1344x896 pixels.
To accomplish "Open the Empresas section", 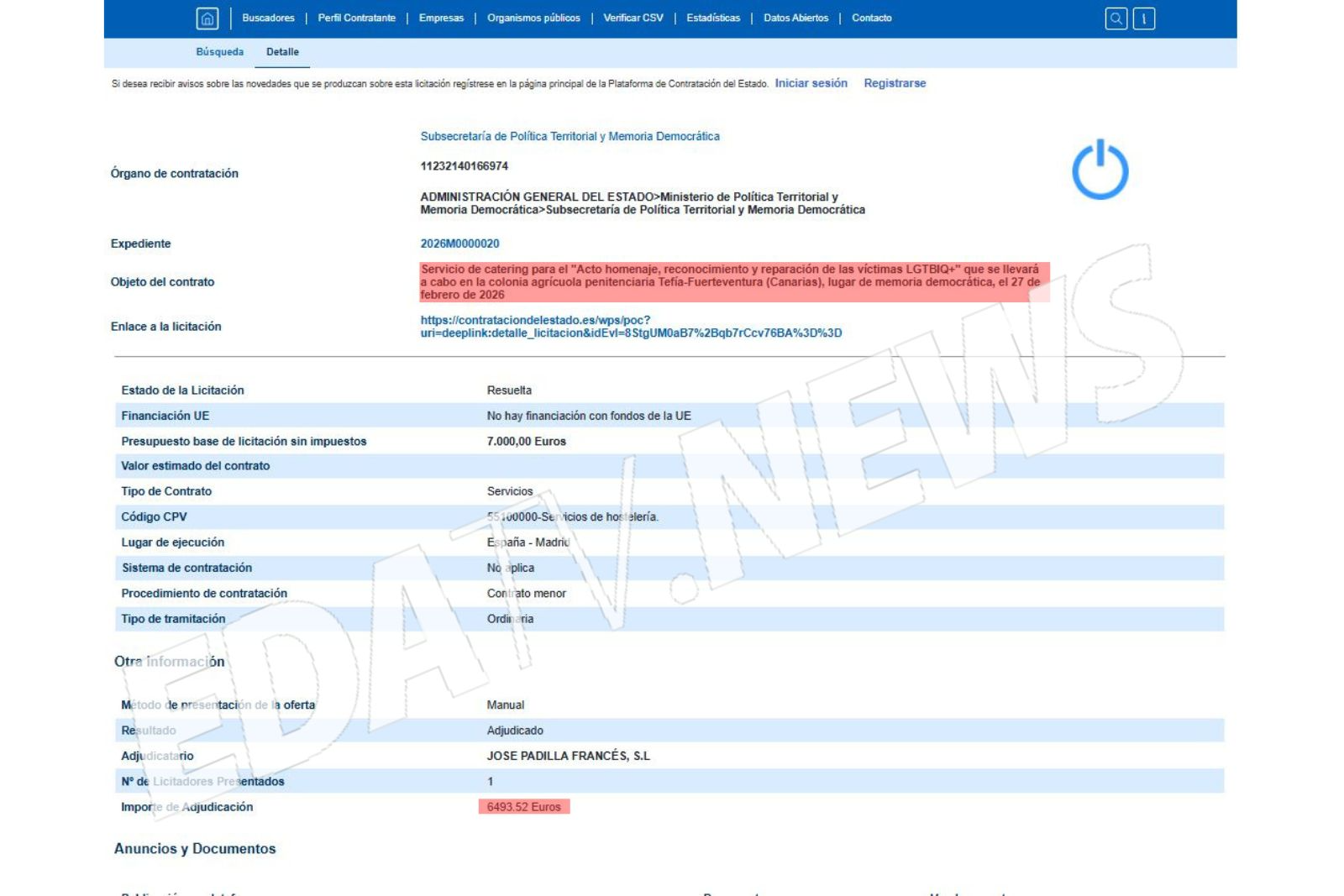I will coord(441,18).
